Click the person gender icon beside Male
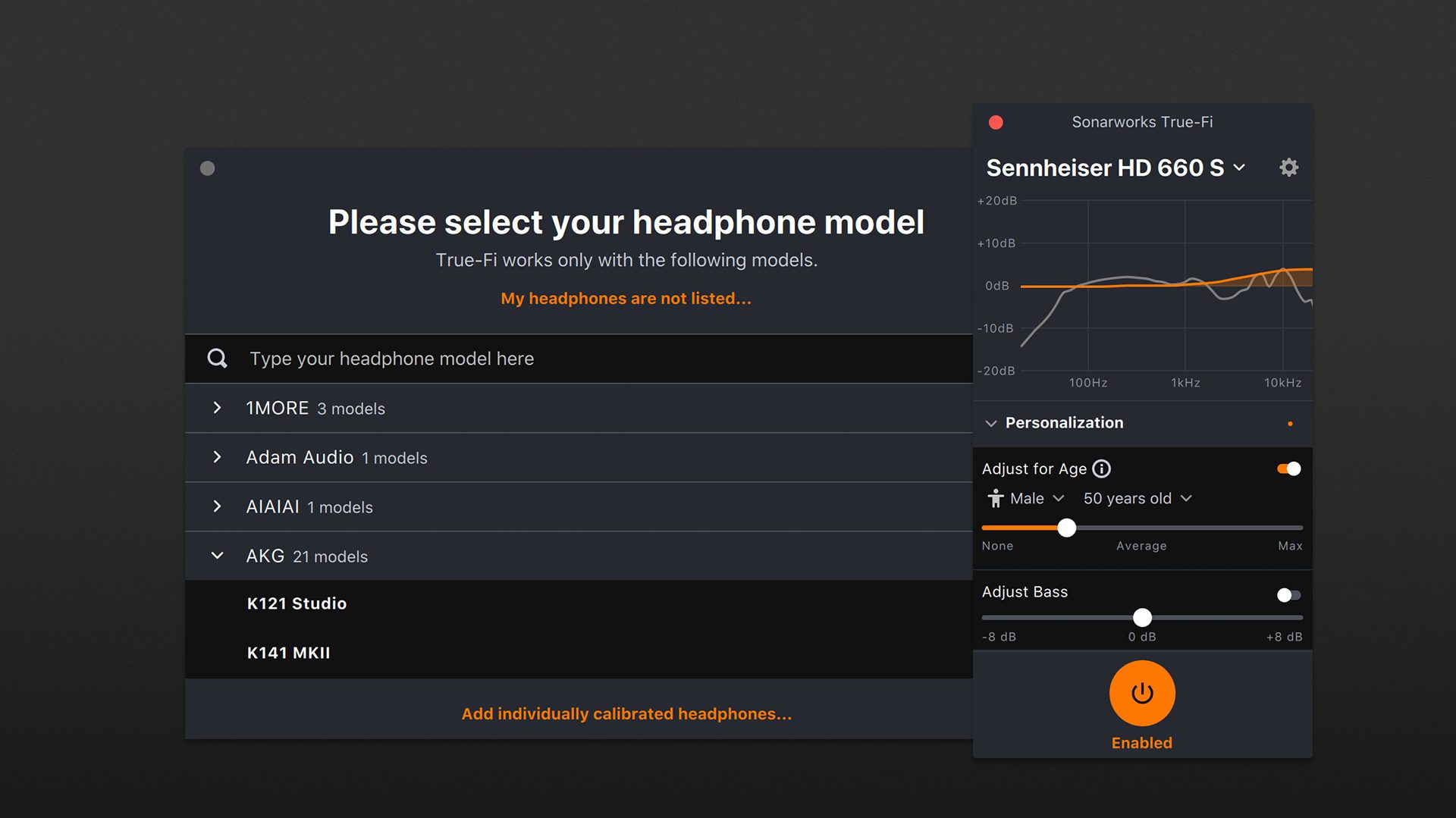 (995, 499)
